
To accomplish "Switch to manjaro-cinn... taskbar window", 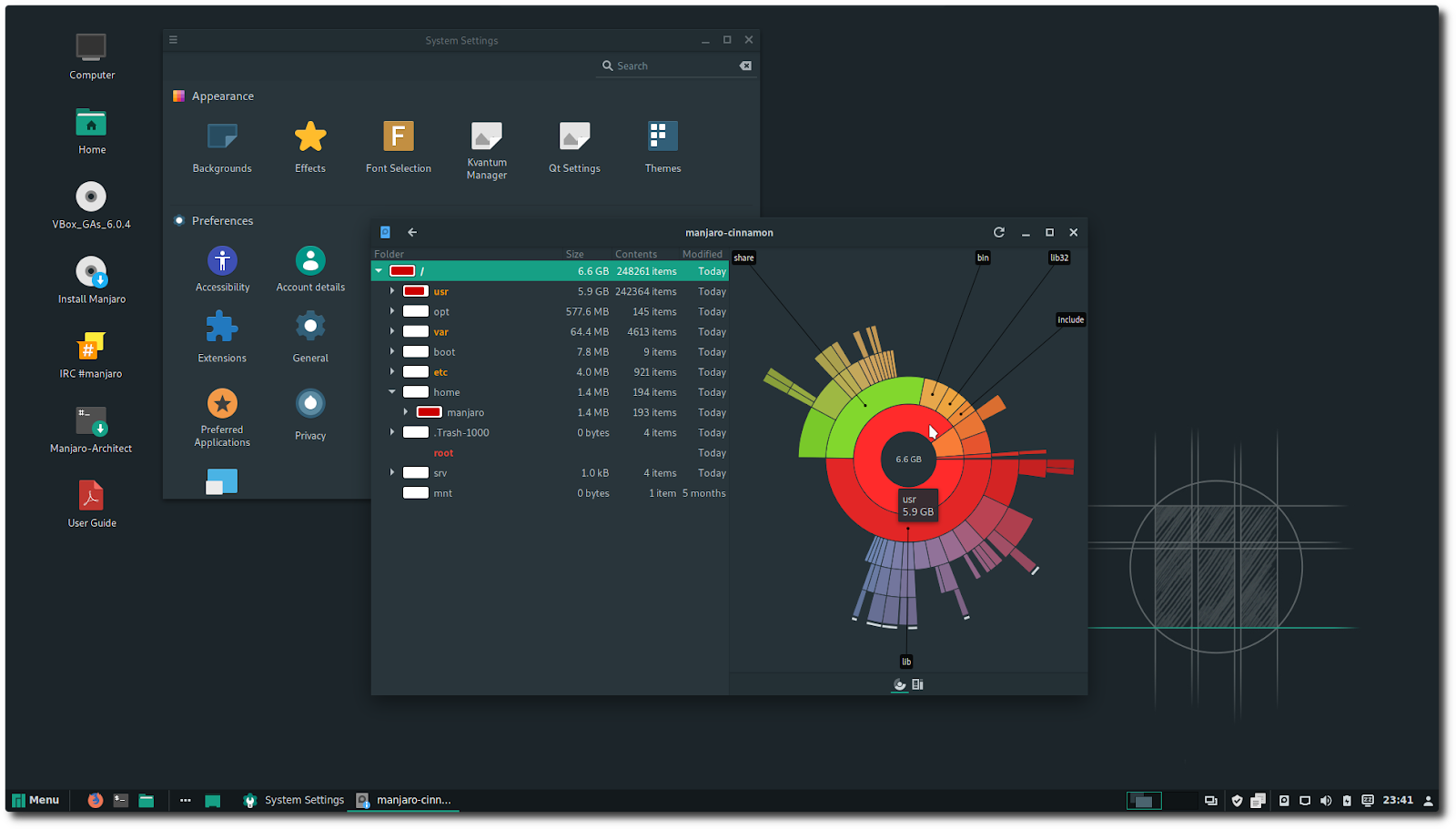I will tap(404, 800).
